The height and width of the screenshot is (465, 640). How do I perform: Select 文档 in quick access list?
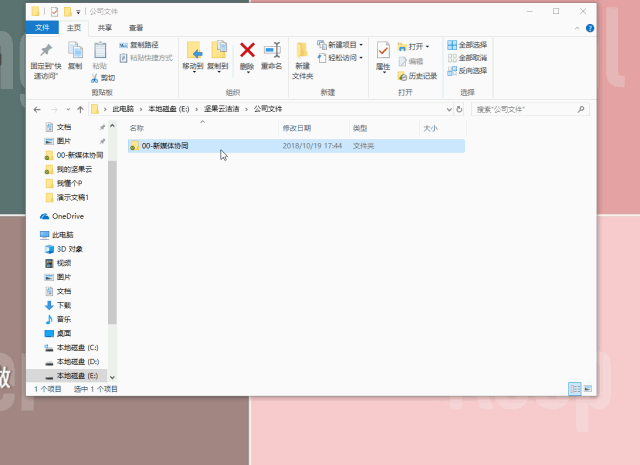click(x=64, y=127)
